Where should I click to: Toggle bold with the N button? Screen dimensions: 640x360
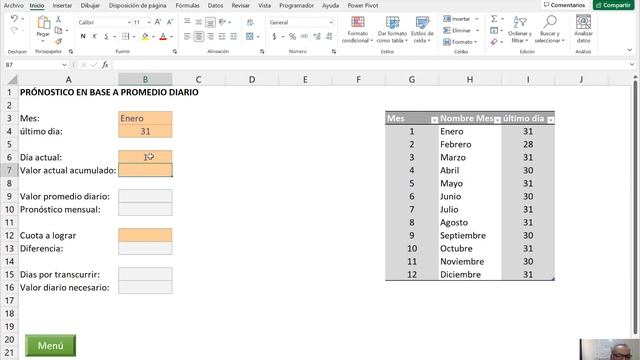tap(83, 37)
